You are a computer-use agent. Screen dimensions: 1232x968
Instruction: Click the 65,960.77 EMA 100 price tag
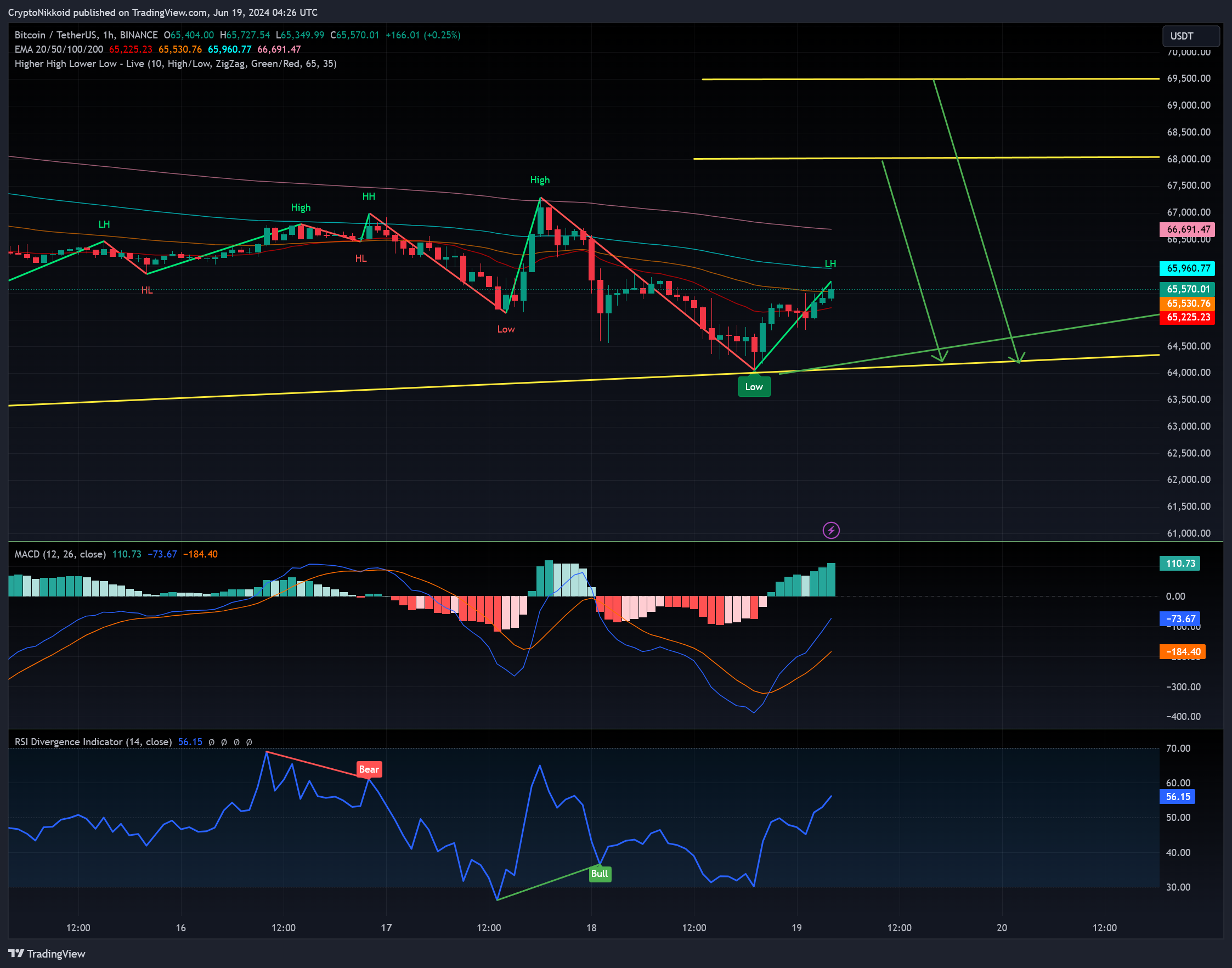(x=1187, y=268)
